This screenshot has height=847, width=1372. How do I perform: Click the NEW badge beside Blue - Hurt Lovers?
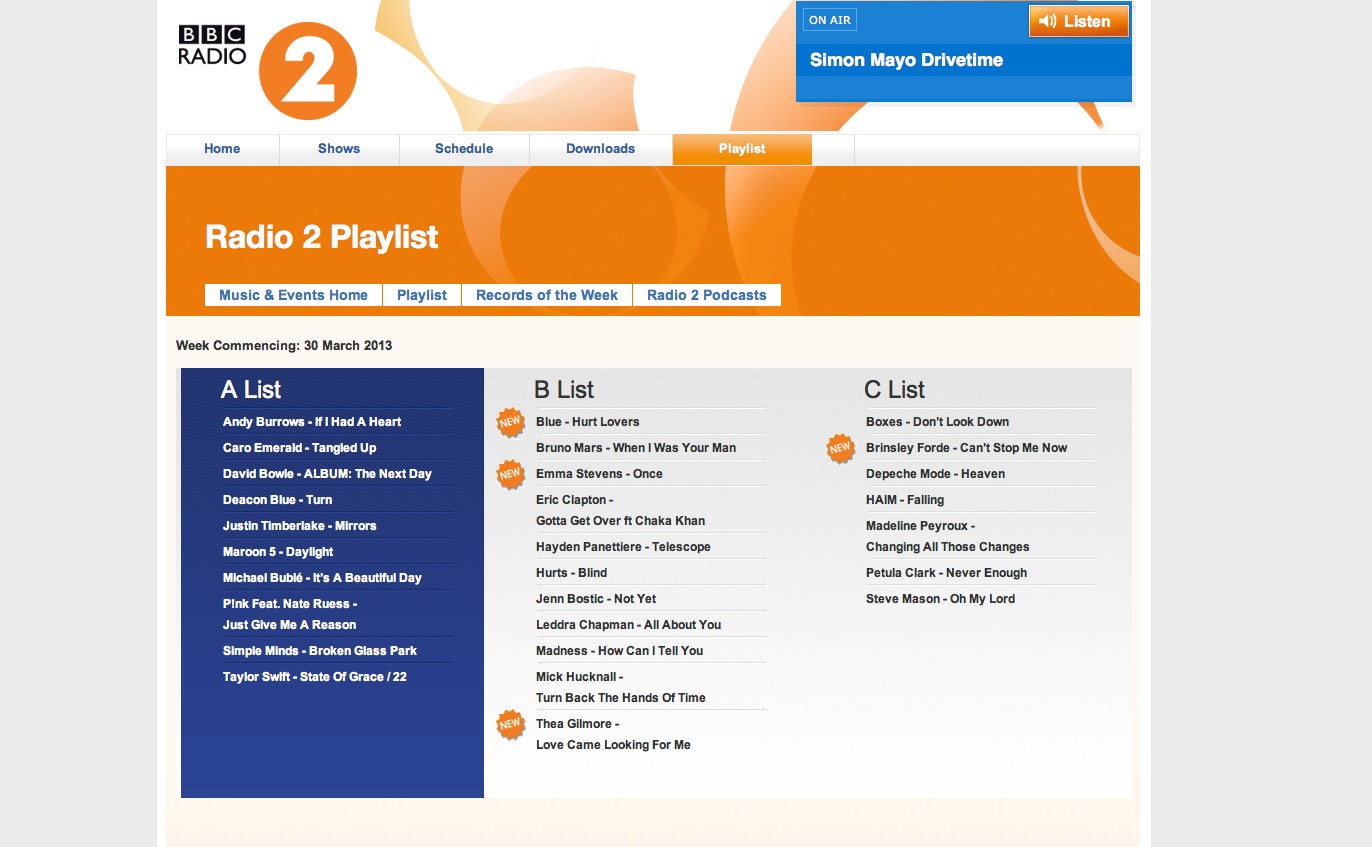pos(511,423)
